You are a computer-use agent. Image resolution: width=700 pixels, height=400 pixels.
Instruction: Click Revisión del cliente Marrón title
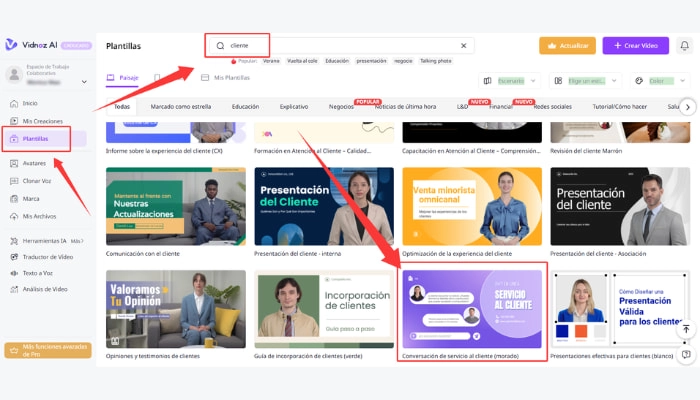tap(586, 151)
